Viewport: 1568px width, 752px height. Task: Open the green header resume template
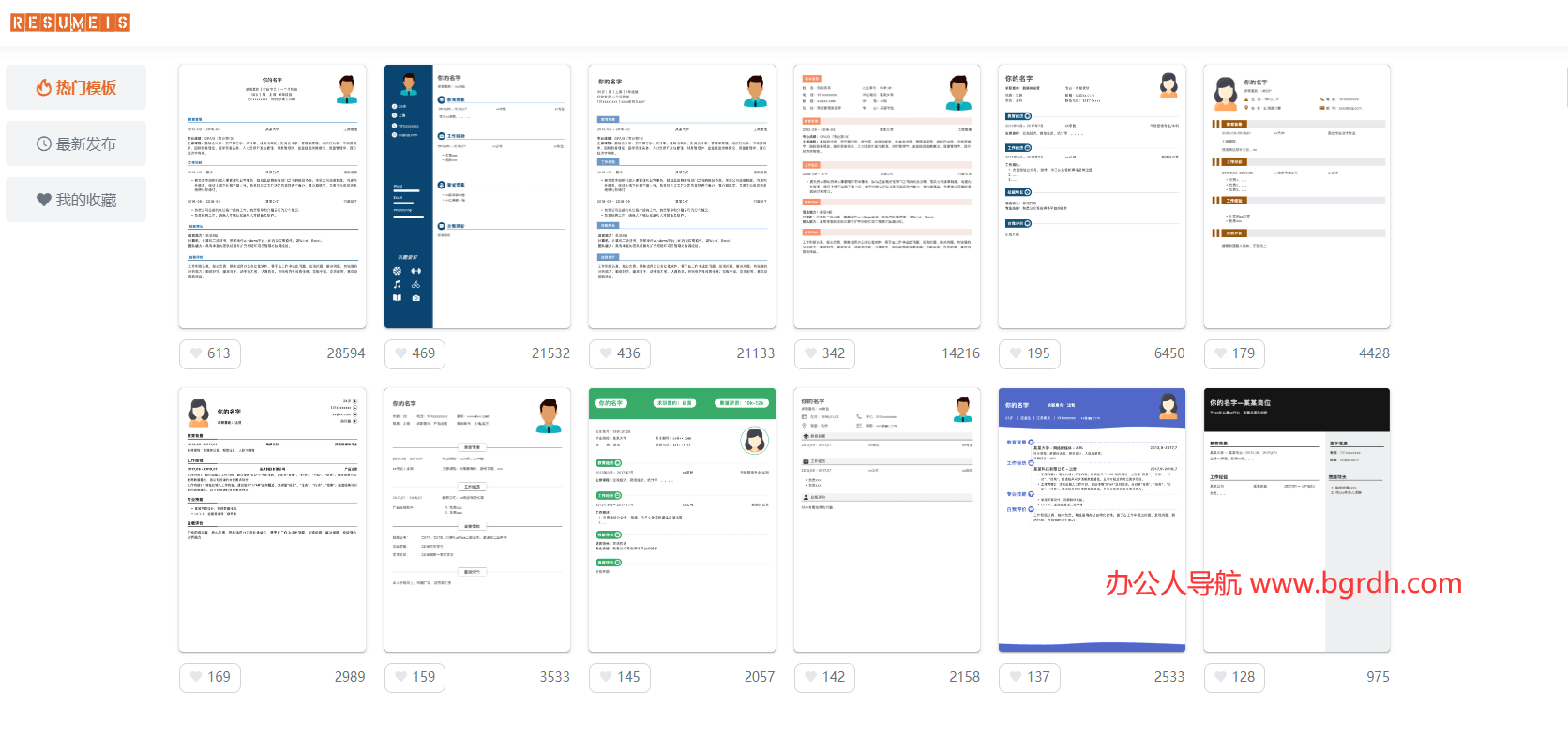pyautogui.click(x=682, y=519)
